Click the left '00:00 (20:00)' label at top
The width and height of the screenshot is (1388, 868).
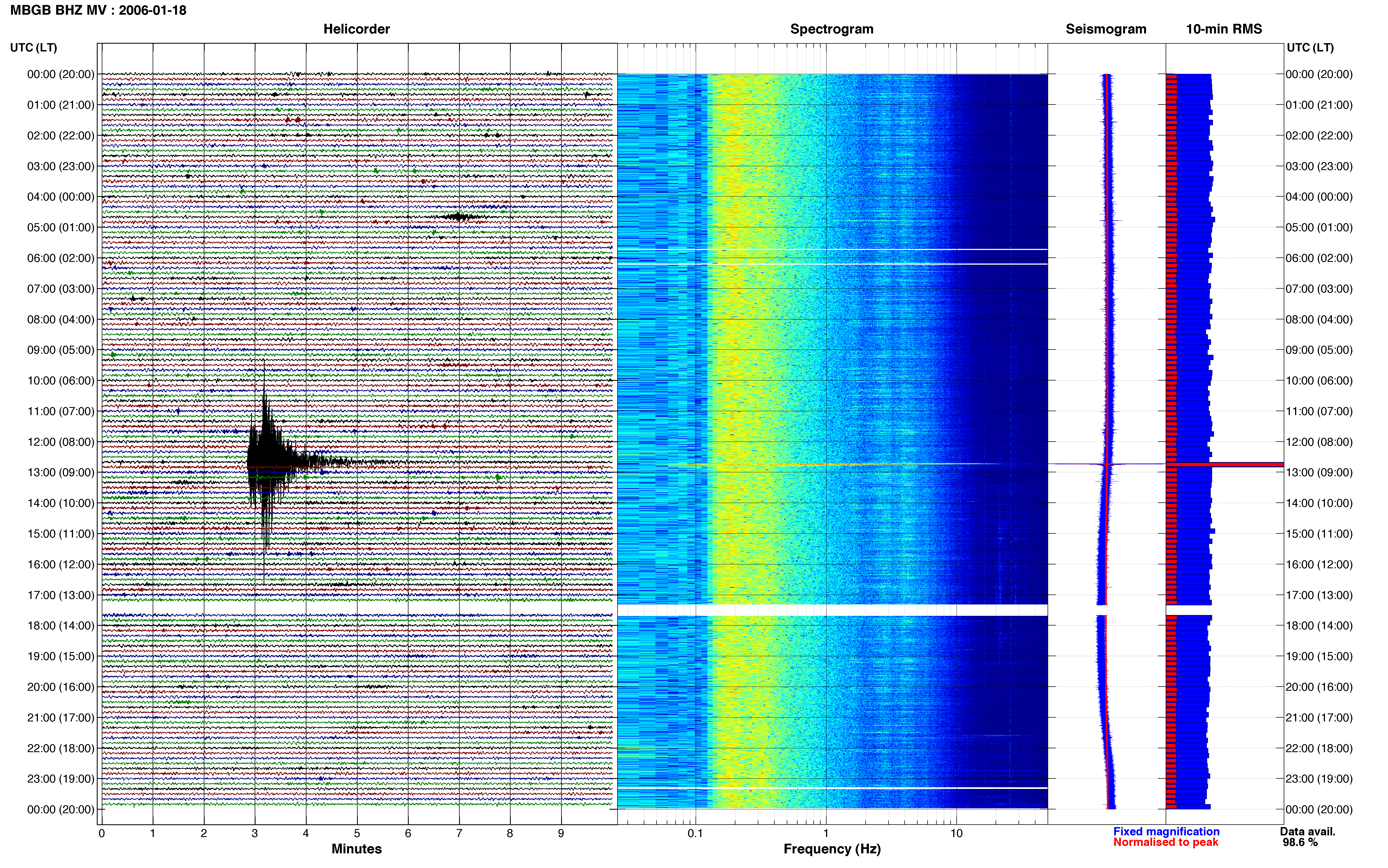pos(61,74)
